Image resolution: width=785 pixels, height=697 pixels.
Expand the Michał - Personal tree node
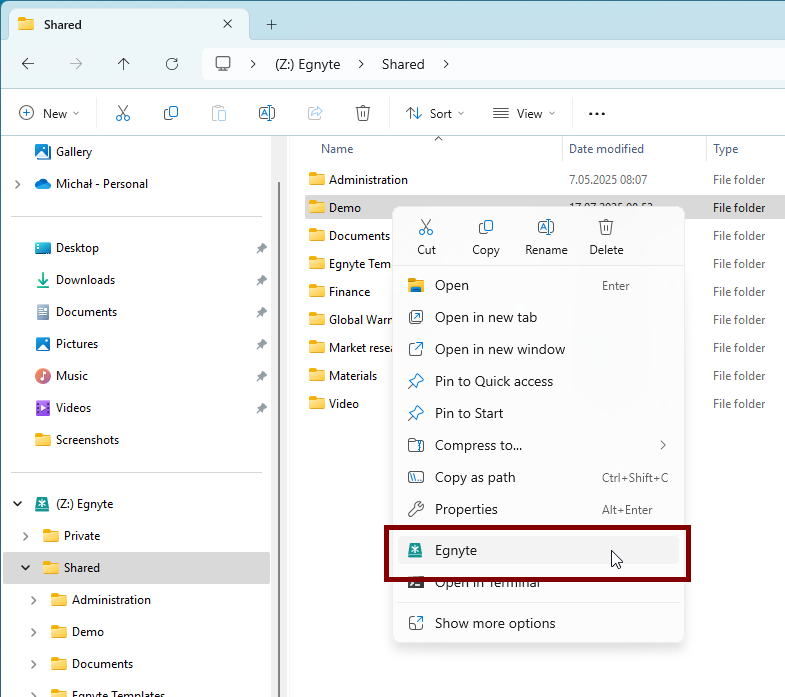coord(18,184)
